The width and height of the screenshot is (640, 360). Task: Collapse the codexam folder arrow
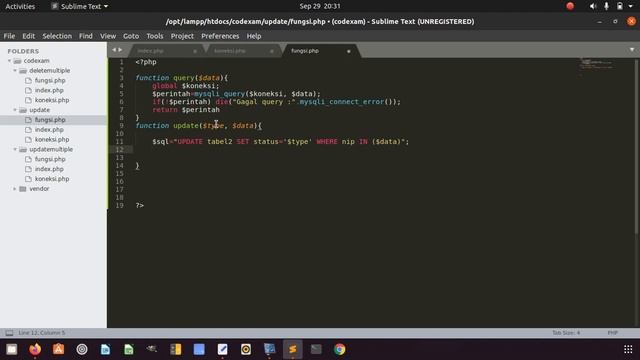[9, 61]
